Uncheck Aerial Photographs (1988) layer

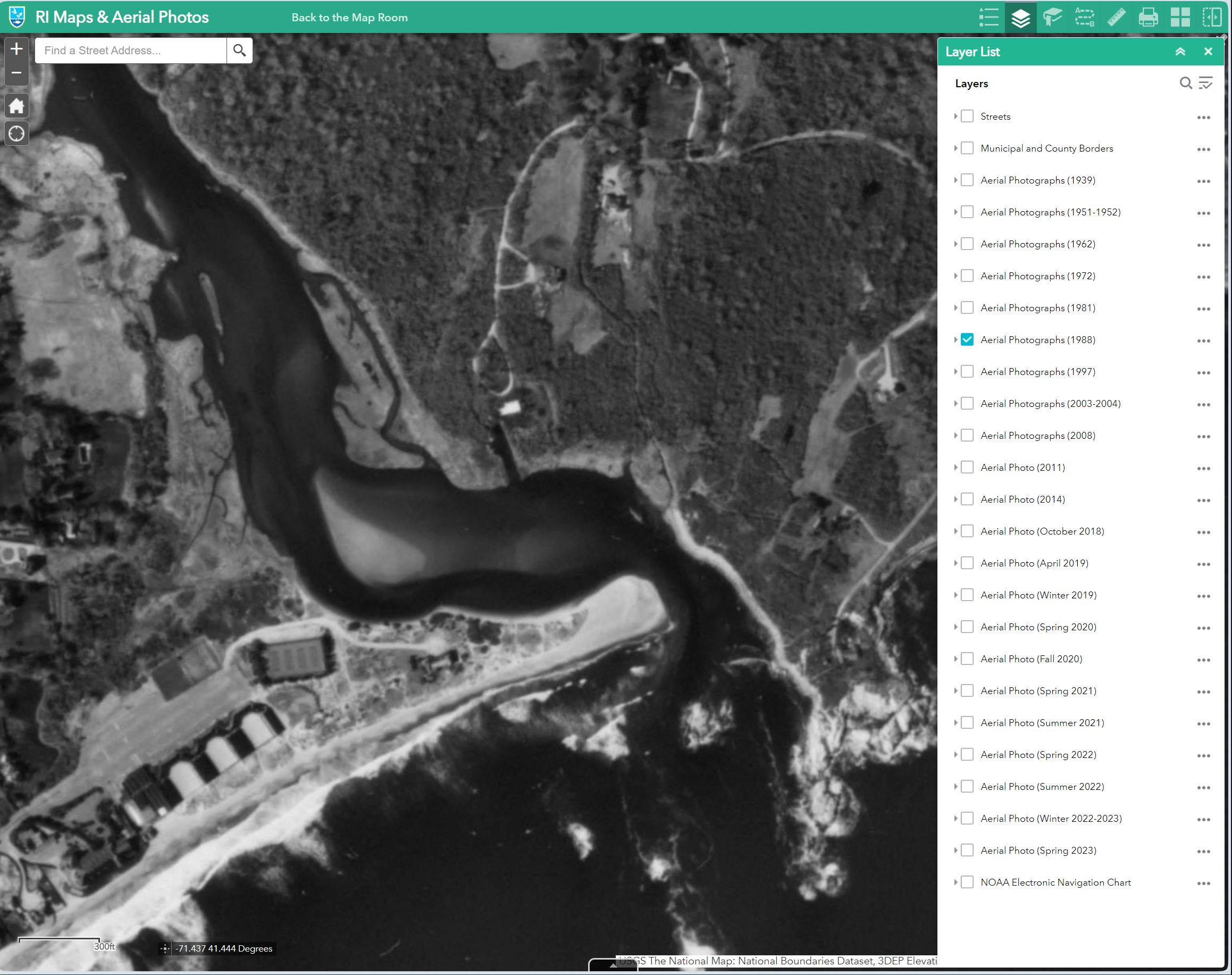967,340
